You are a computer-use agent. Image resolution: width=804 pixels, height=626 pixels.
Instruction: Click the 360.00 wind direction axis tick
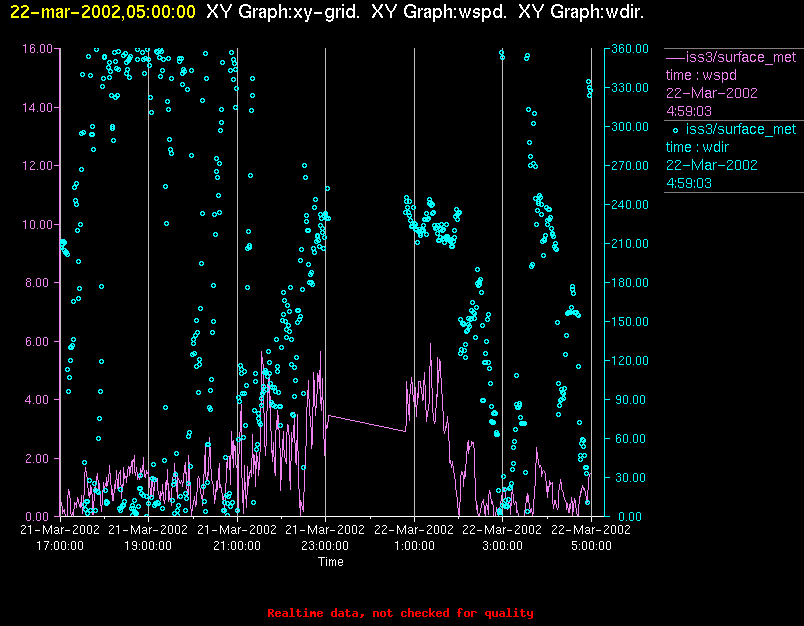pyautogui.click(x=630, y=49)
